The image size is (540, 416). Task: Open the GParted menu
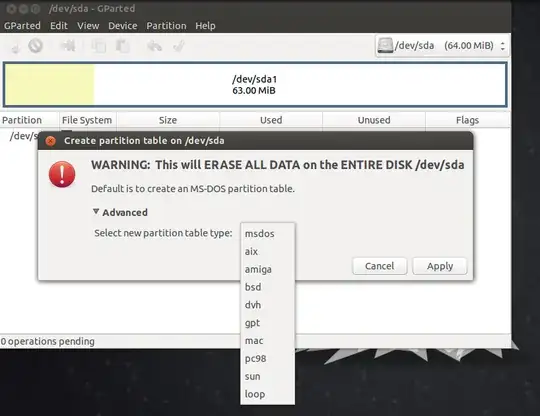22,26
